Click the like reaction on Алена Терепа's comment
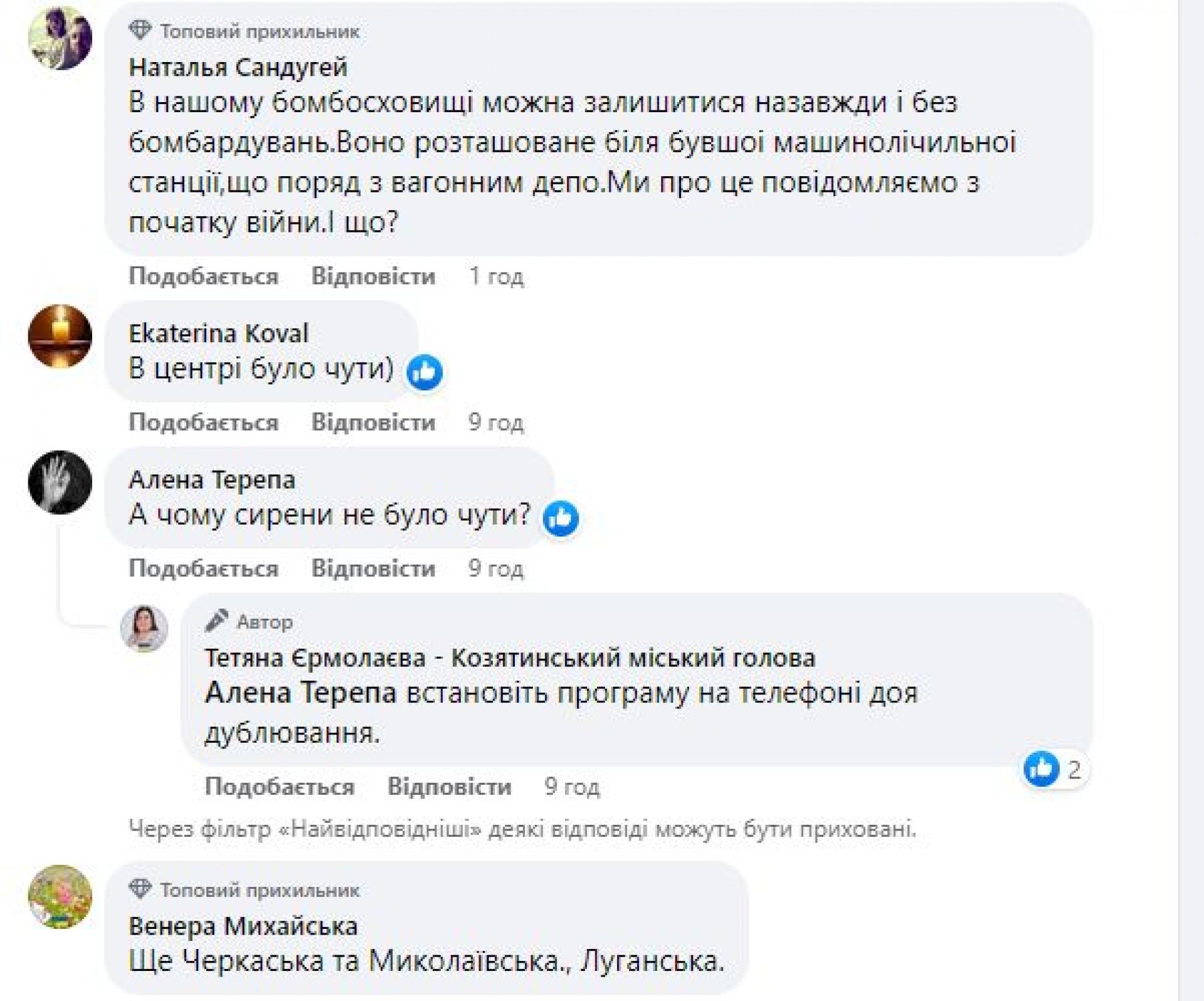1204x1001 pixels. [x=561, y=519]
